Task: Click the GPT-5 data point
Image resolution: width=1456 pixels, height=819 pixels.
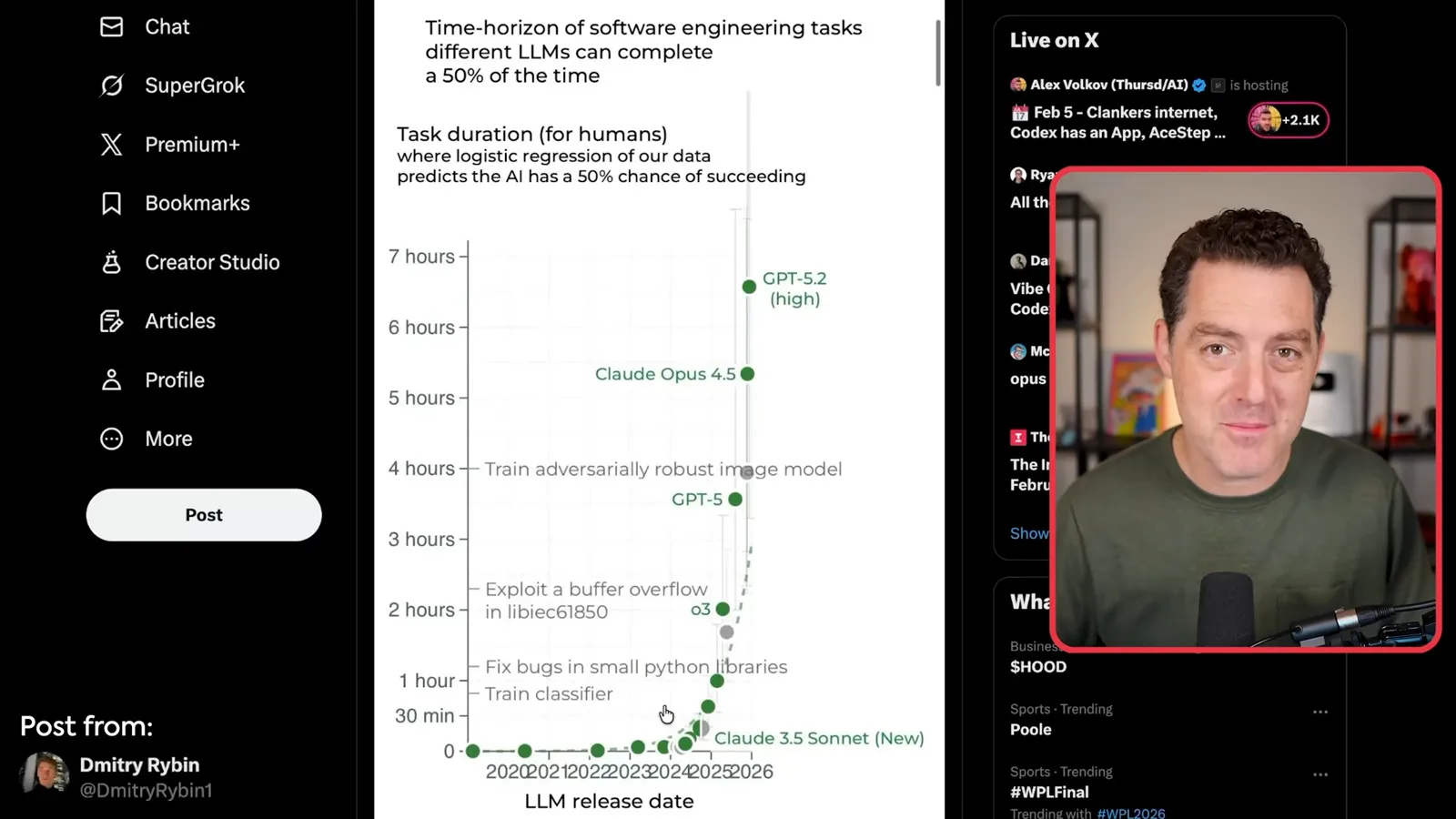Action: (x=735, y=500)
